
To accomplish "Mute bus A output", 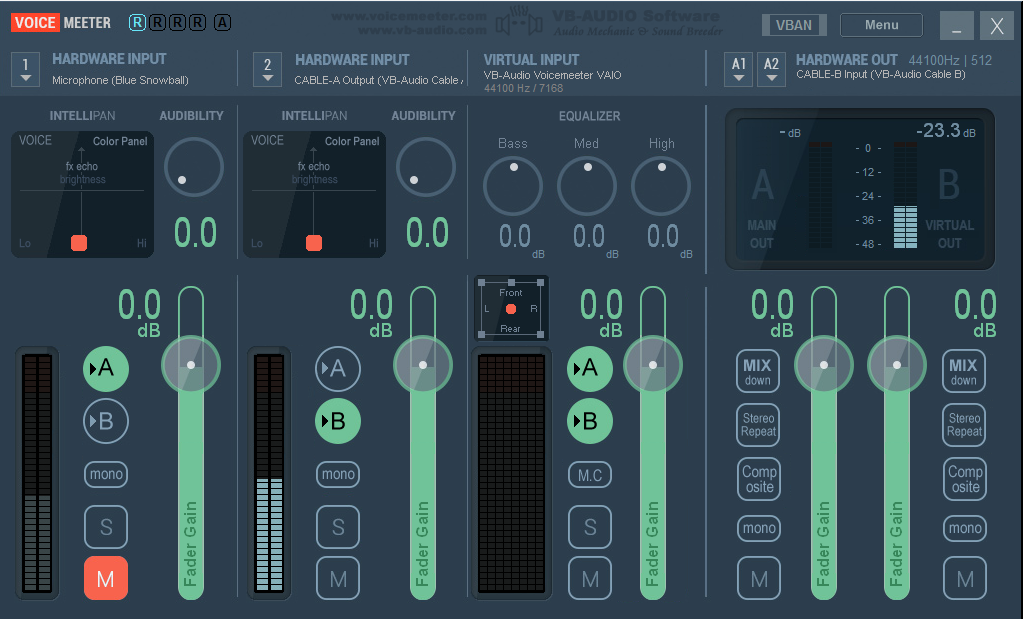I will pyautogui.click(x=759, y=578).
